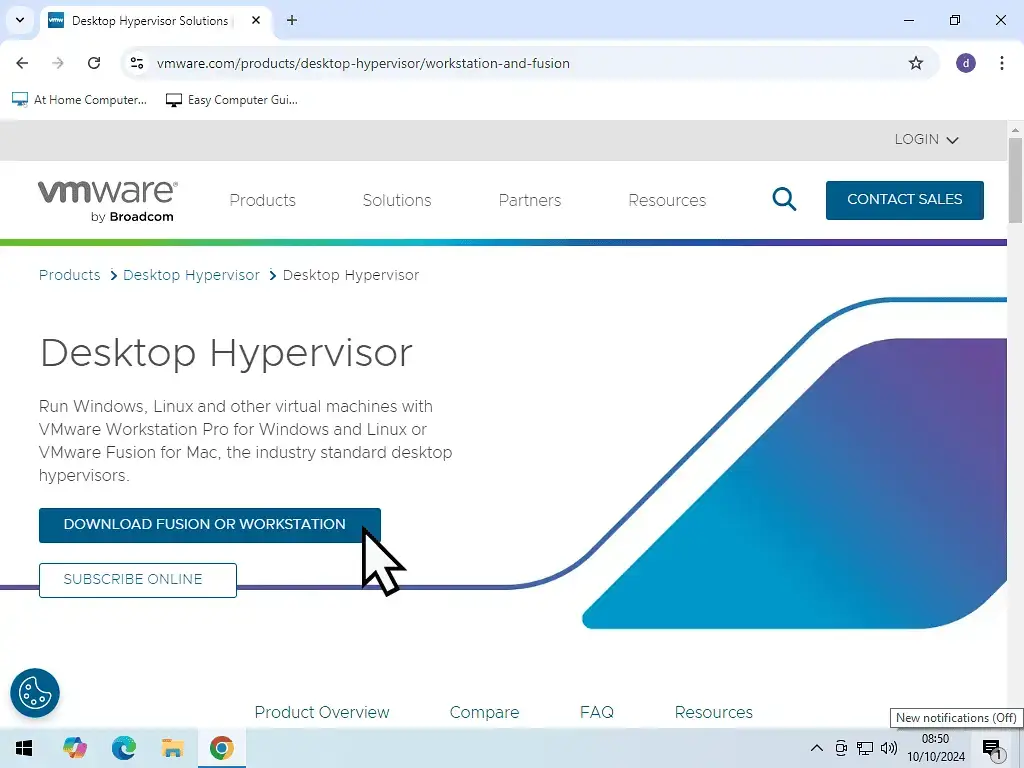Expand the LOGIN dropdown

click(926, 140)
